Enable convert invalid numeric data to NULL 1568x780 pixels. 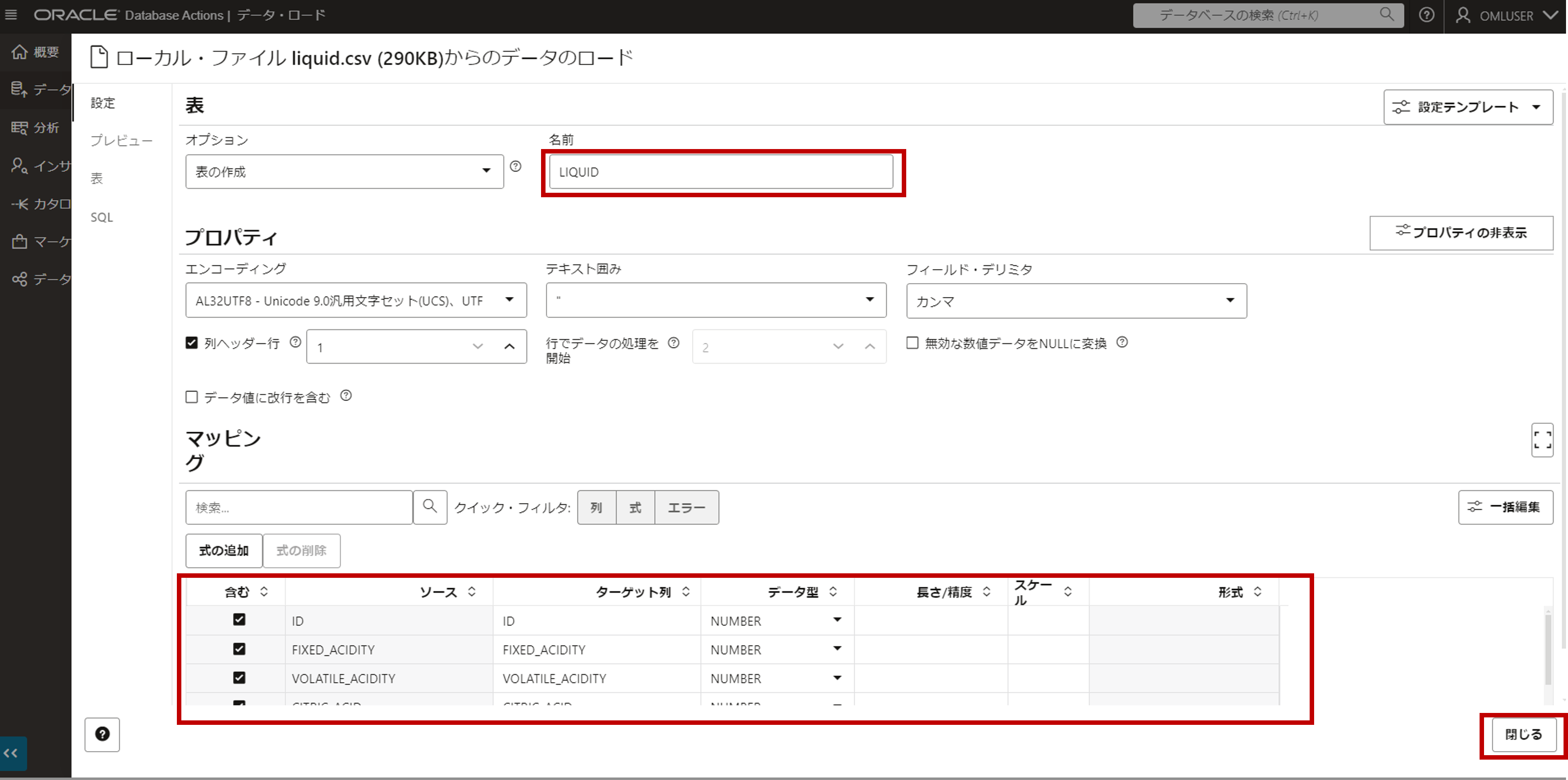pos(913,343)
